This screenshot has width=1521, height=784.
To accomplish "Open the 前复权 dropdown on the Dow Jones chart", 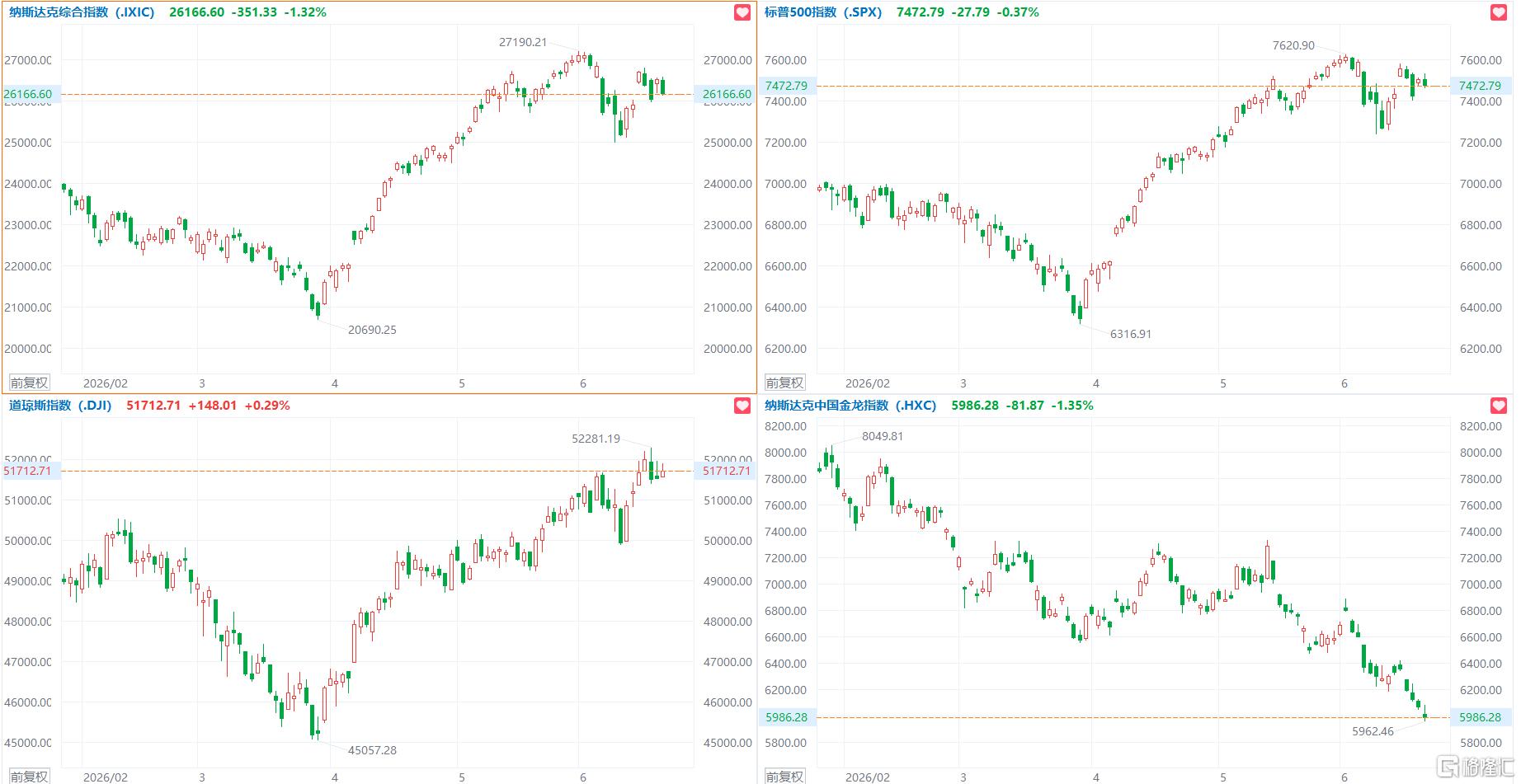I will 29,777.
